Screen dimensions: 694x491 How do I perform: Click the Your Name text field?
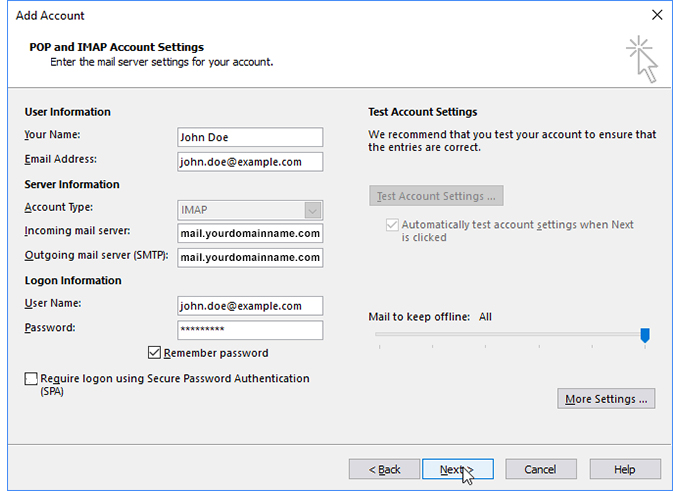click(250, 137)
